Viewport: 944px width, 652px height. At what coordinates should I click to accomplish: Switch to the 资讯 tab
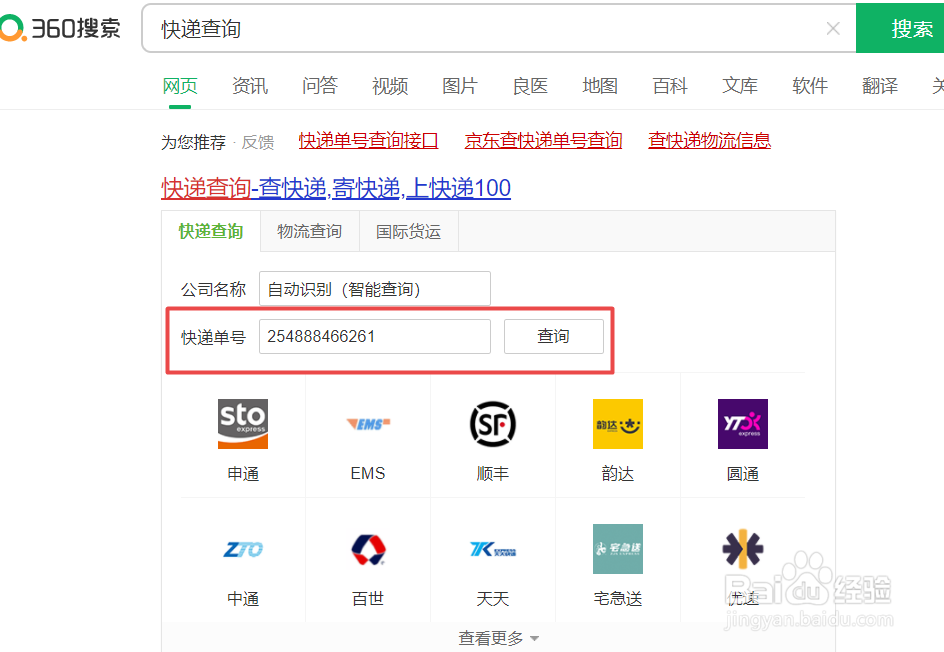(250, 86)
